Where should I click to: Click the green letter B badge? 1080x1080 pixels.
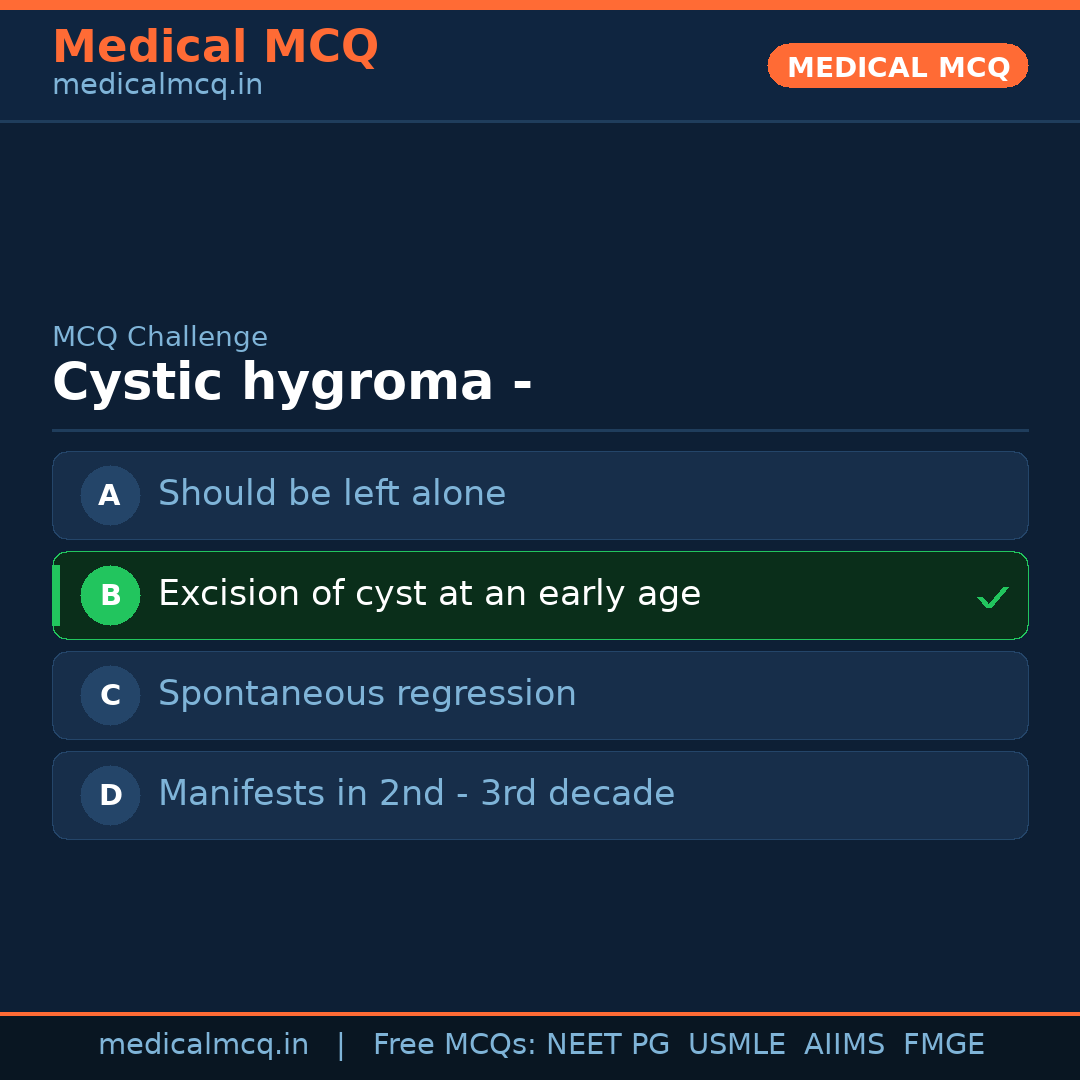point(110,595)
